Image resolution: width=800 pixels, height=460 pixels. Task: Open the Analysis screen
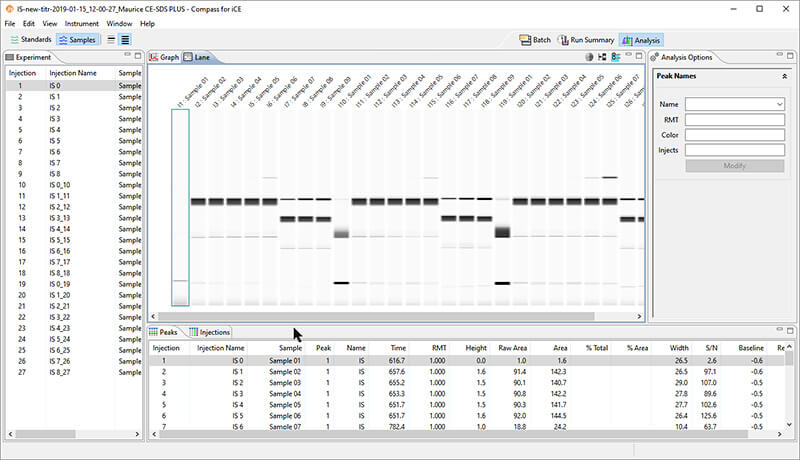[x=641, y=40]
